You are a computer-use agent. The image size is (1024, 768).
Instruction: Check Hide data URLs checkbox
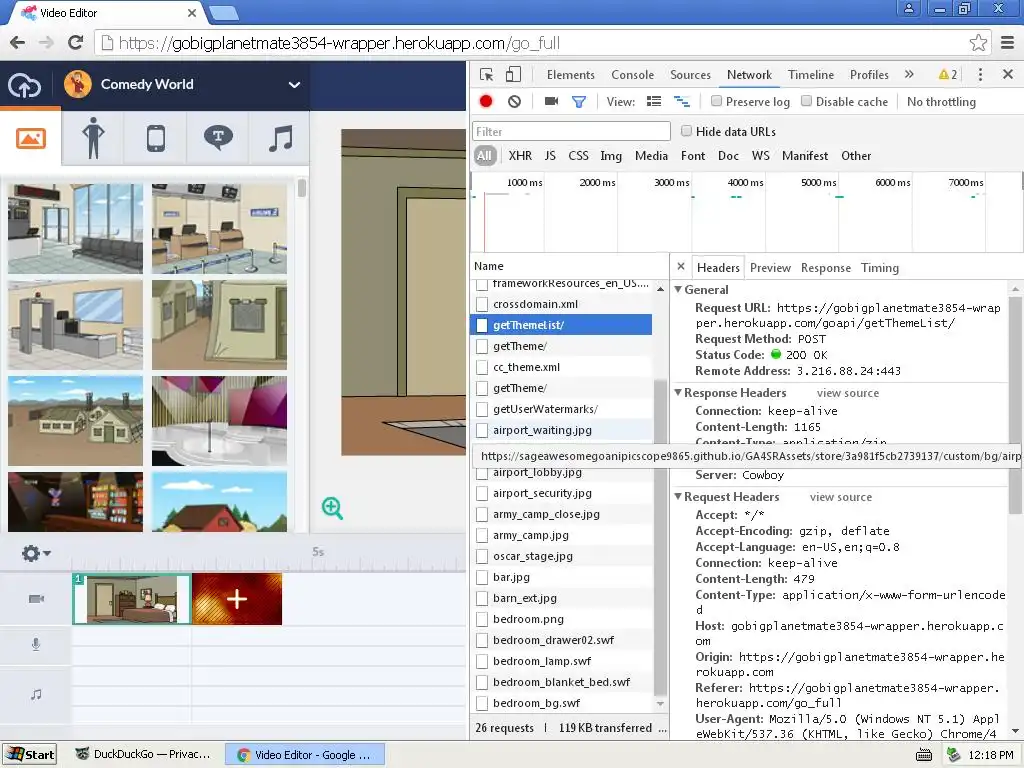[x=686, y=131]
